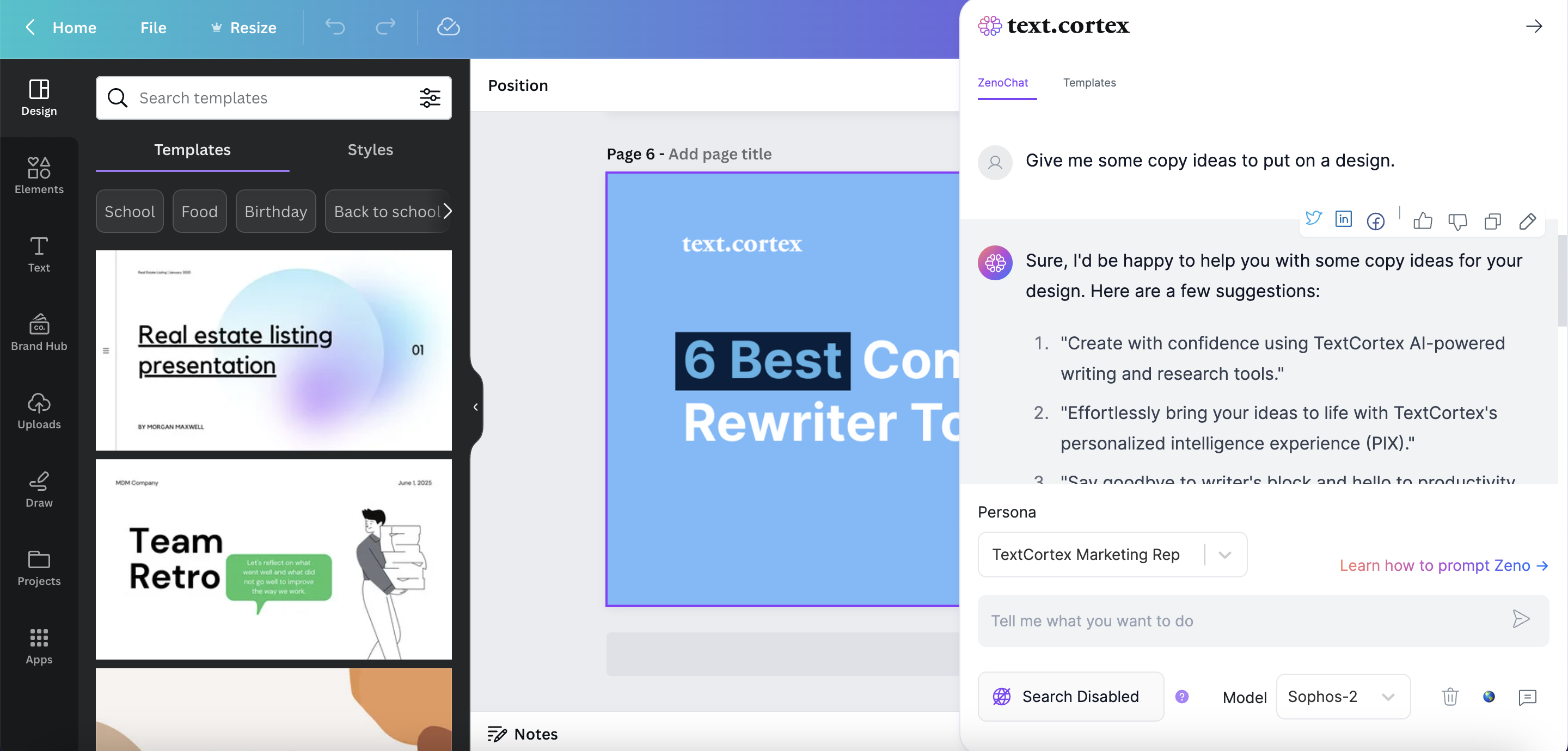Switch to the Templates tab in text.cortex
1568x751 pixels.
tap(1089, 83)
